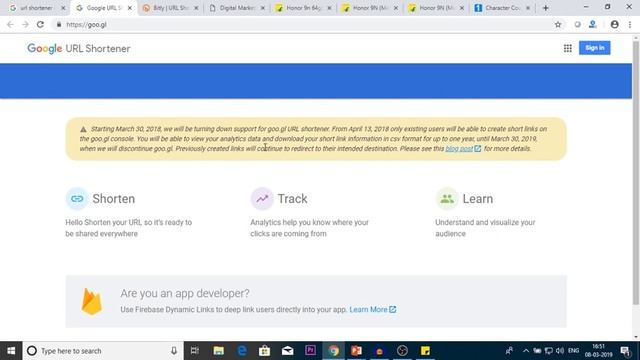Click the Track analytics icon
Screen dimensions: 640x360
tap(262, 198)
